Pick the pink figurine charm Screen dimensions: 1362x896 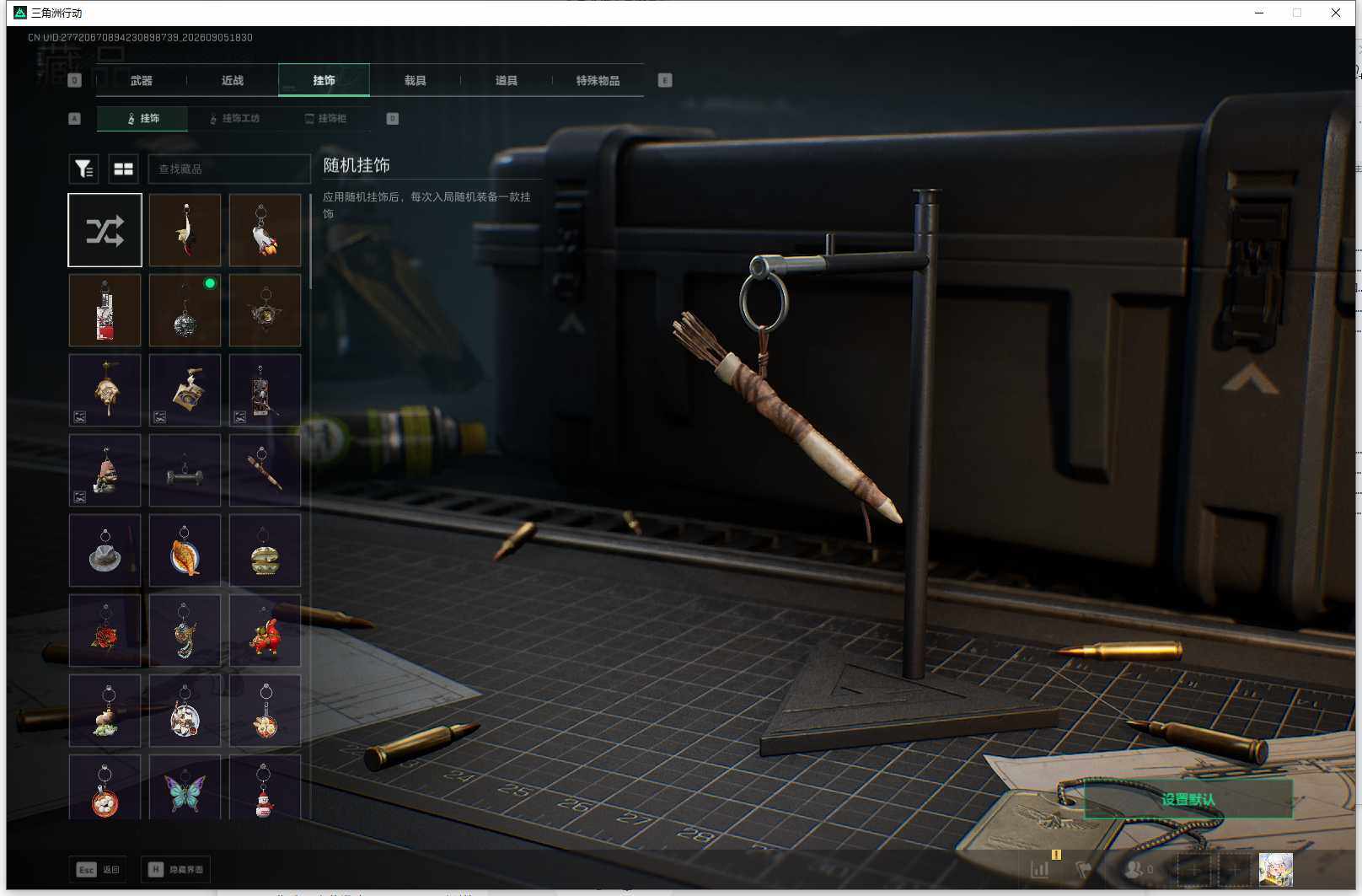[105, 470]
